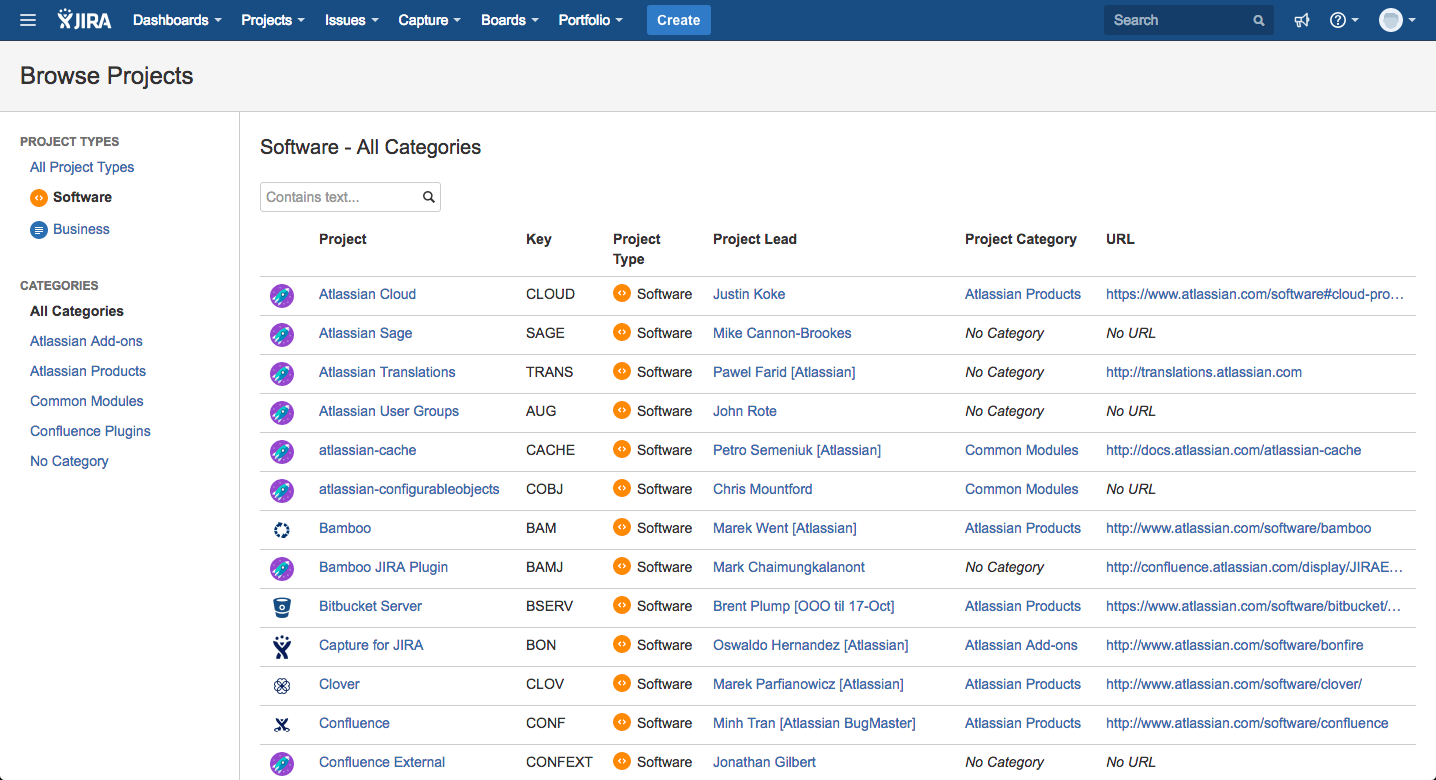Open the Atlassian Cloud project link
This screenshot has width=1436, height=780.
point(367,294)
